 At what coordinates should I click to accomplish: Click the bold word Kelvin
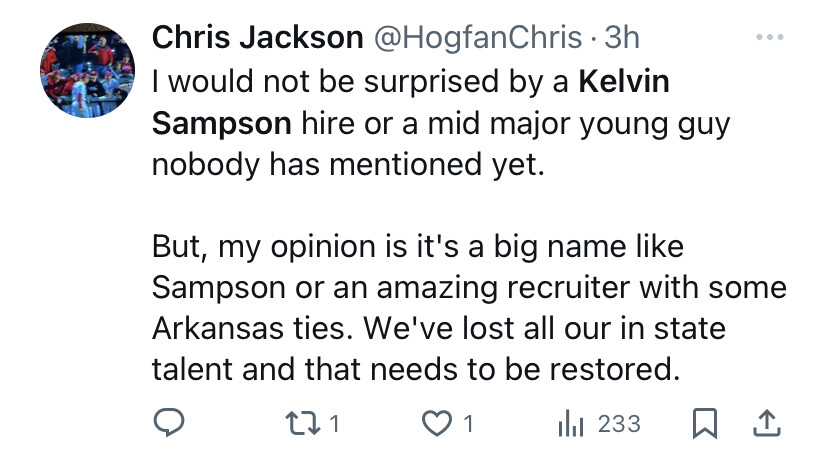[x=624, y=80]
